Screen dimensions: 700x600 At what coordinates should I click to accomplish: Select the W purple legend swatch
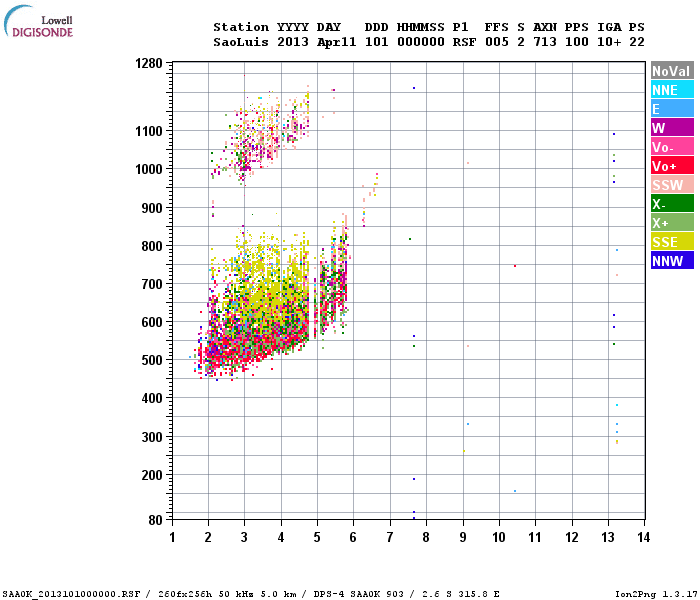coord(672,128)
